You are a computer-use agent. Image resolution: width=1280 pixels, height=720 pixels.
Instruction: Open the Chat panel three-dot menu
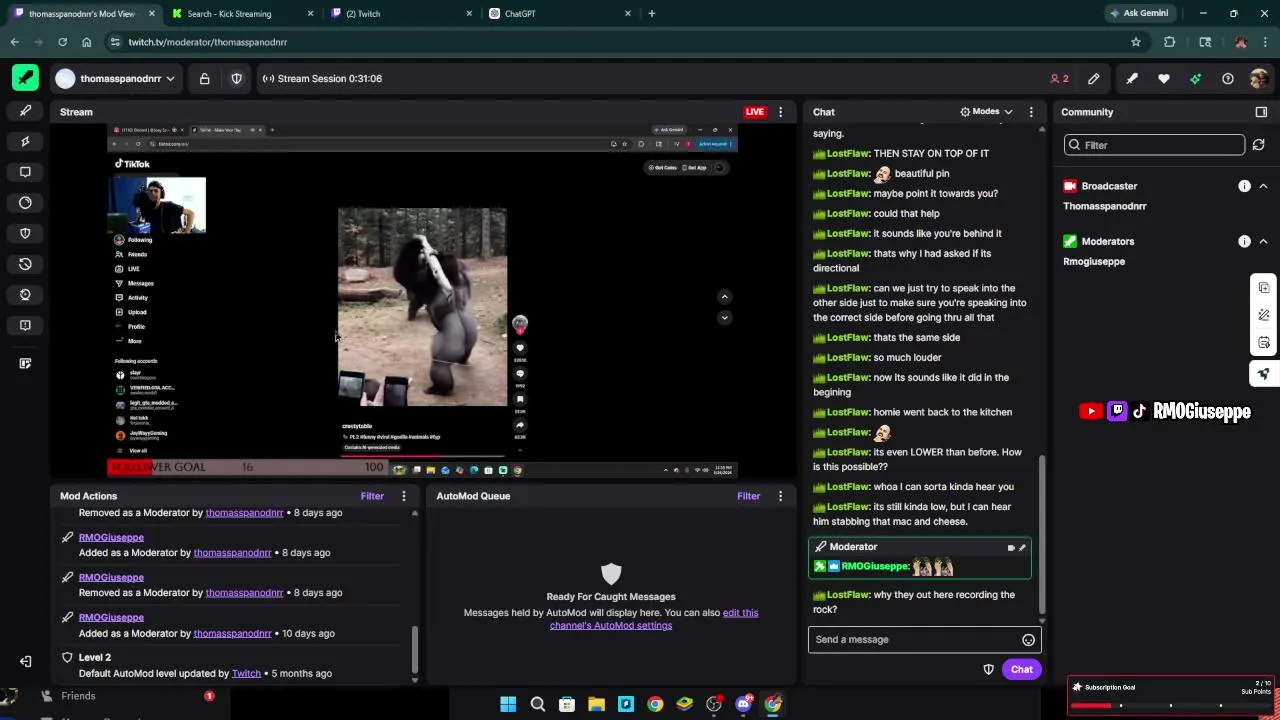1031,112
